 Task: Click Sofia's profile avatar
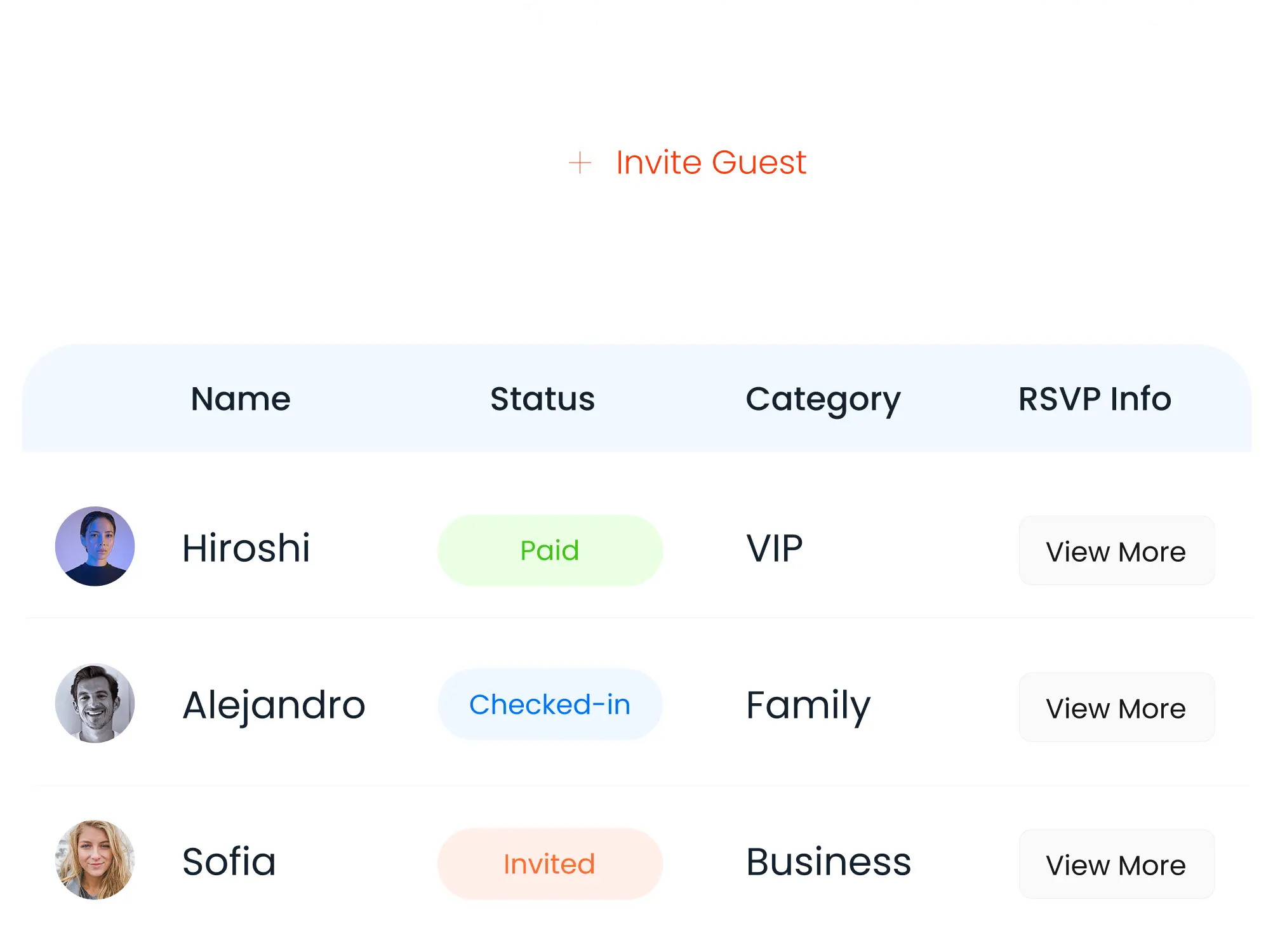[x=95, y=860]
